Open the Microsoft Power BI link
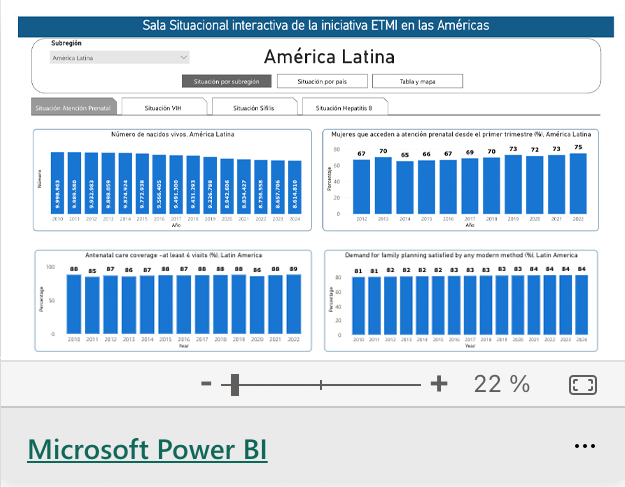The height and width of the screenshot is (487, 625). point(147,449)
